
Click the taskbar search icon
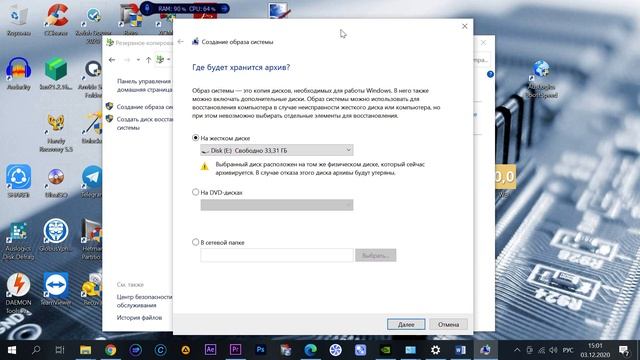coord(36,350)
